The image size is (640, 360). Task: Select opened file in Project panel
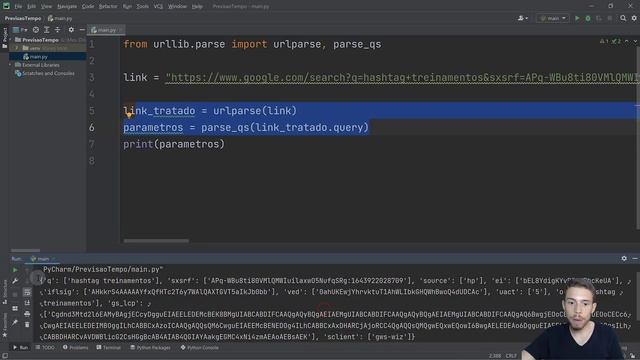pos(36,30)
